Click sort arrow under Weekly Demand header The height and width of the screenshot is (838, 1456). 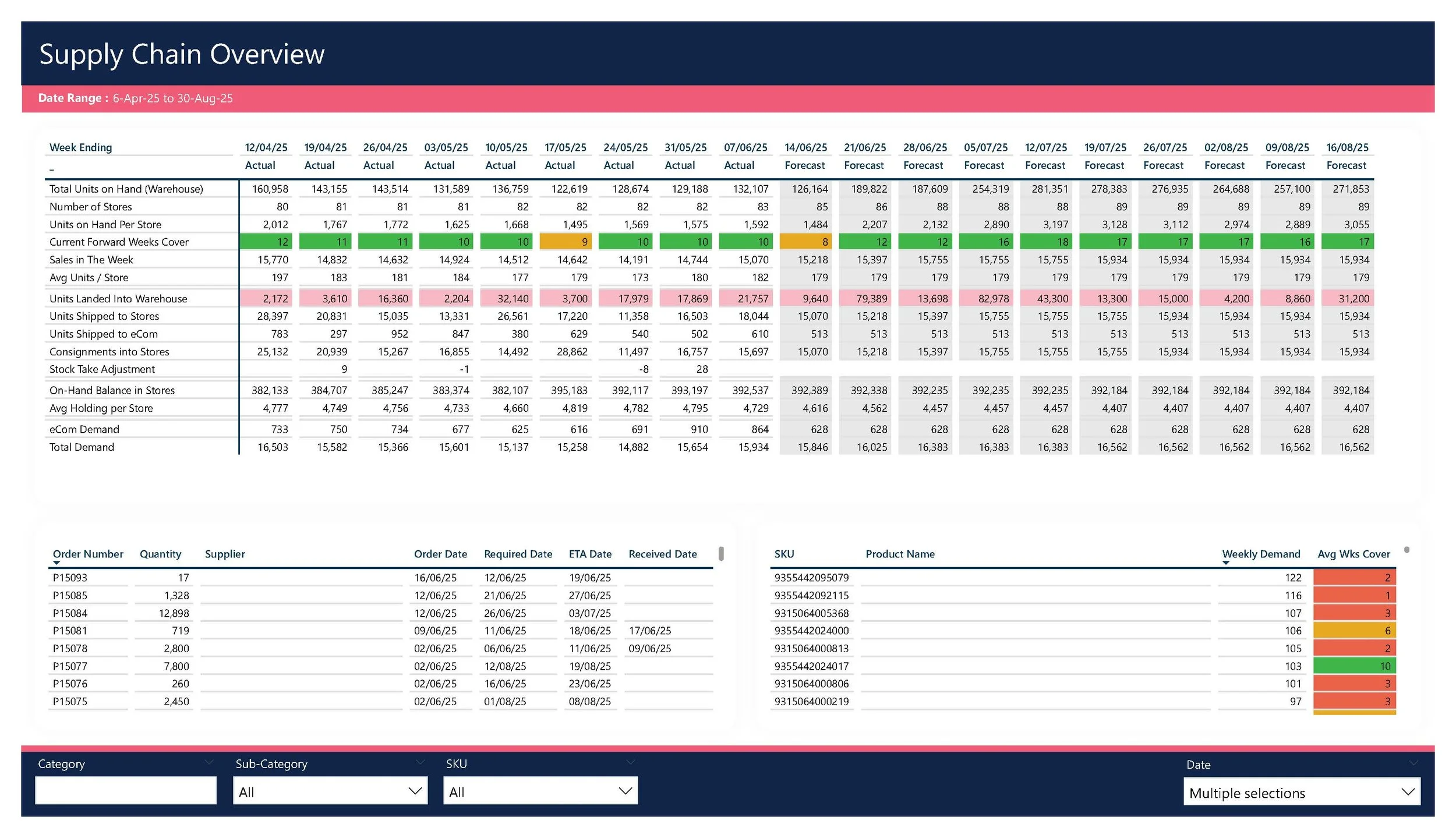pyautogui.click(x=1225, y=563)
